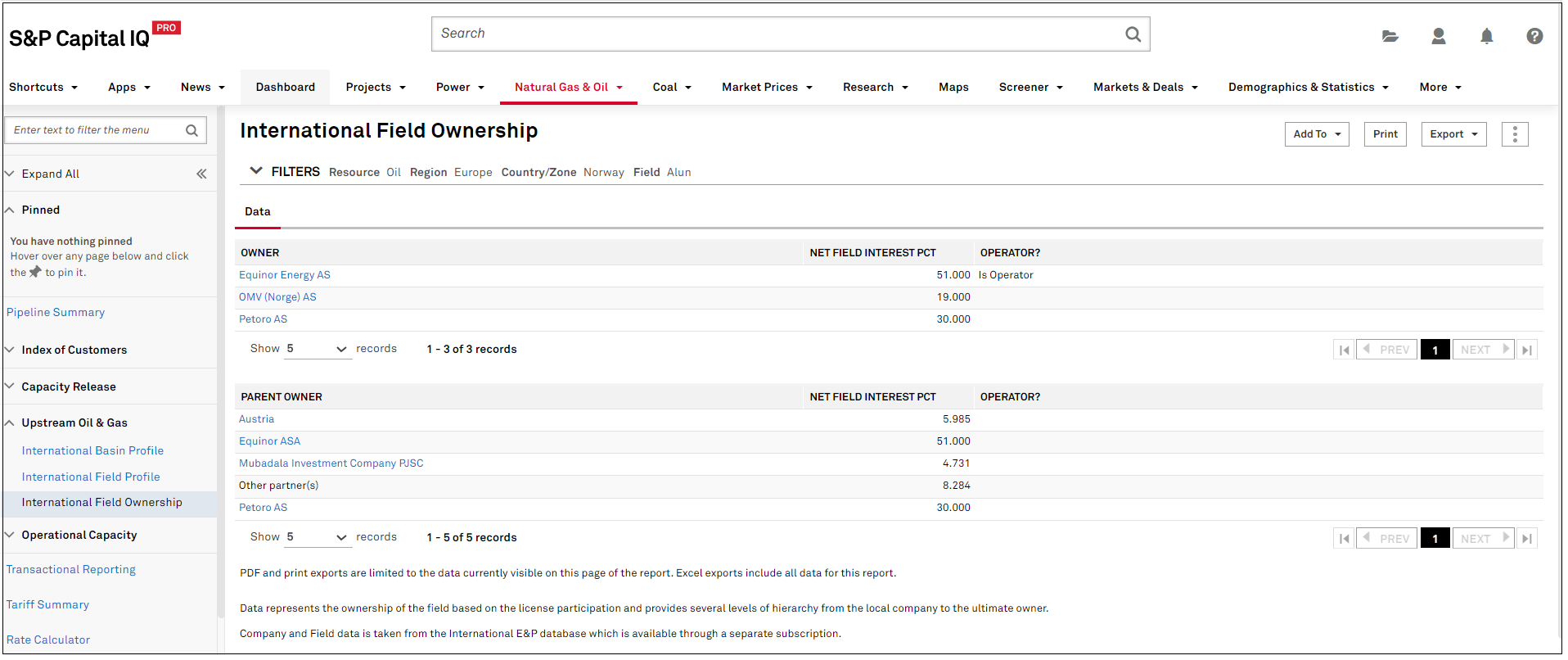Open Demographics & Statistics menu
Image resolution: width=1568 pixels, height=660 pixels.
click(1309, 88)
